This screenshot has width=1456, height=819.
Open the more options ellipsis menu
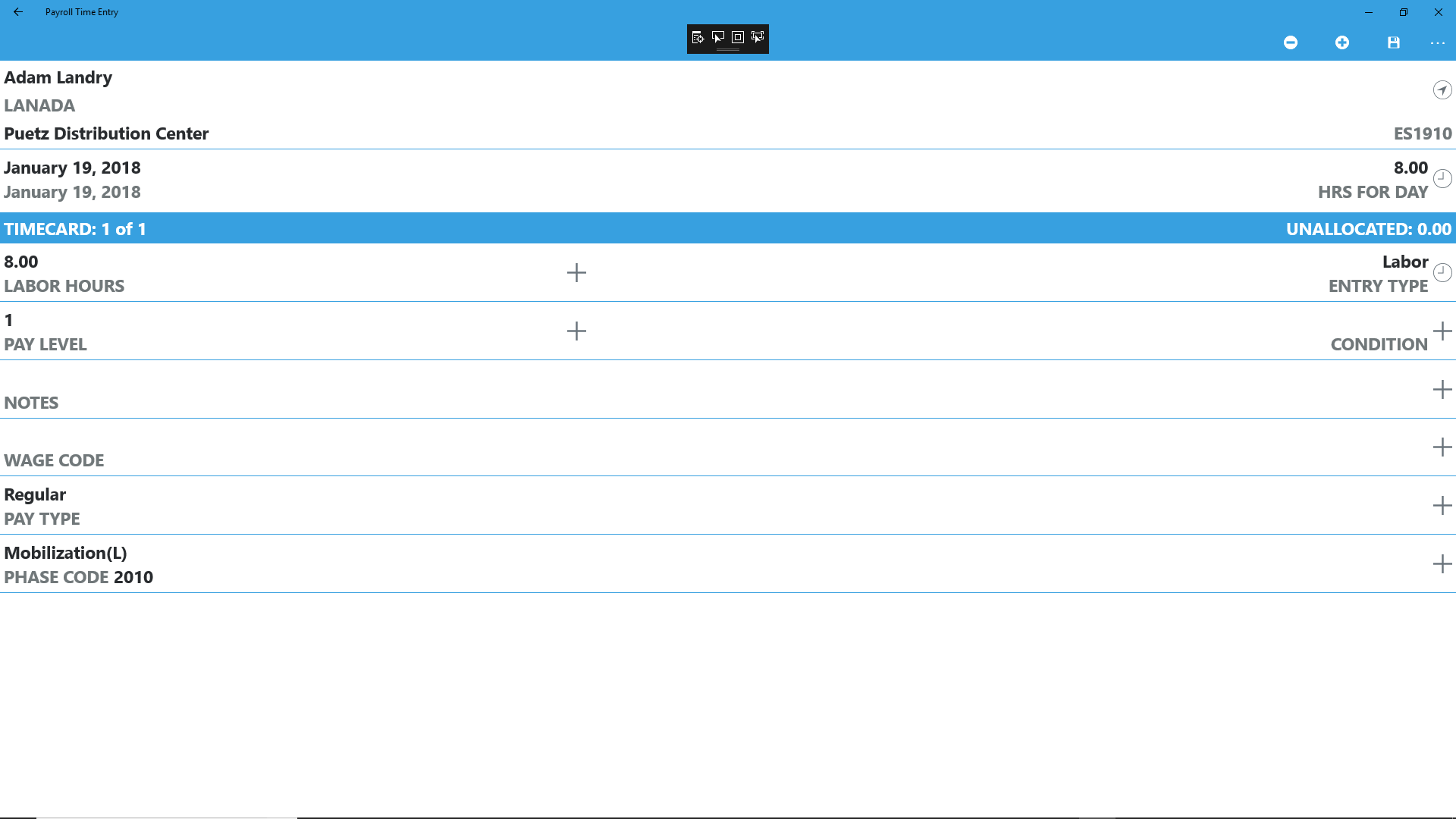1438,43
